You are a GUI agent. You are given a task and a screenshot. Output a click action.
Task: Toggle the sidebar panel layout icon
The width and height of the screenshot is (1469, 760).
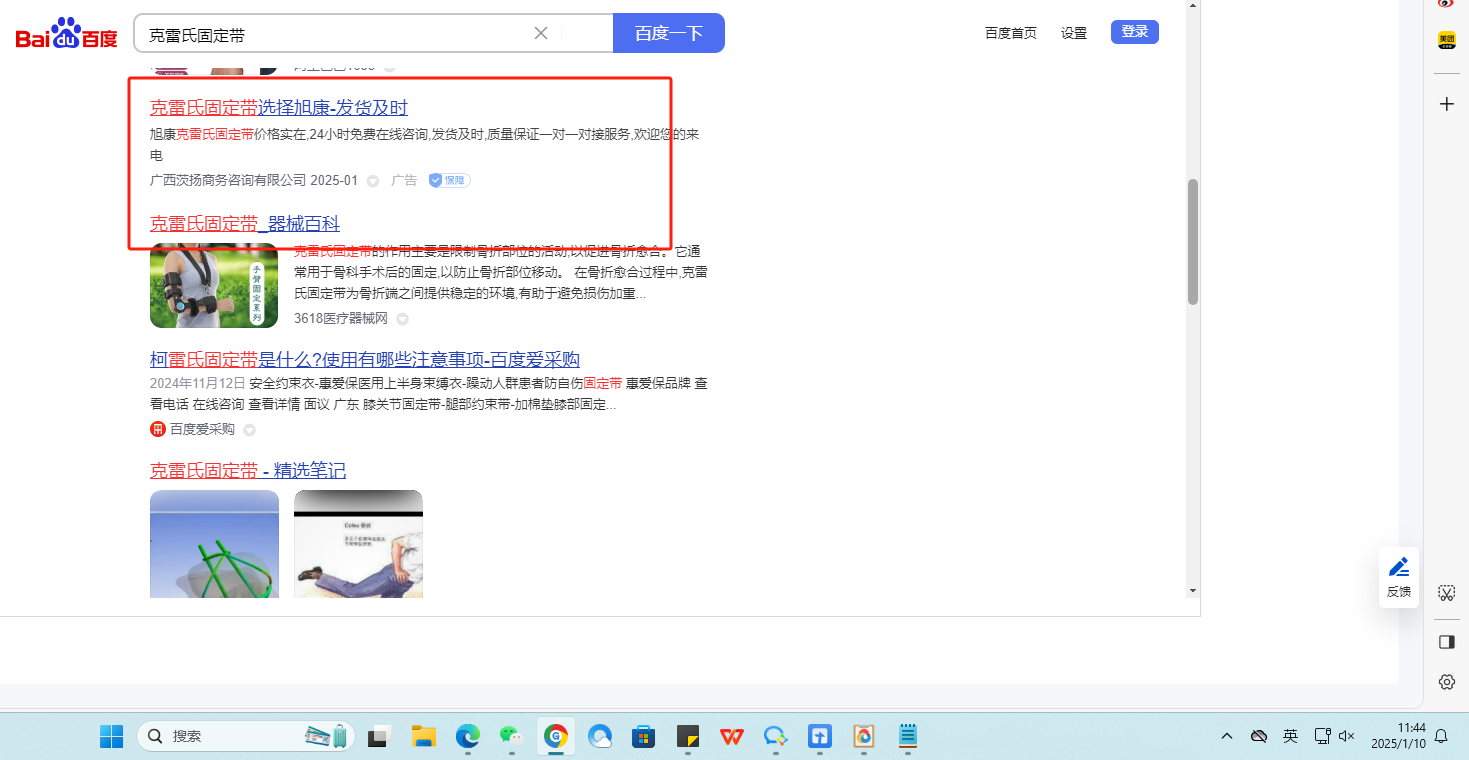point(1446,642)
